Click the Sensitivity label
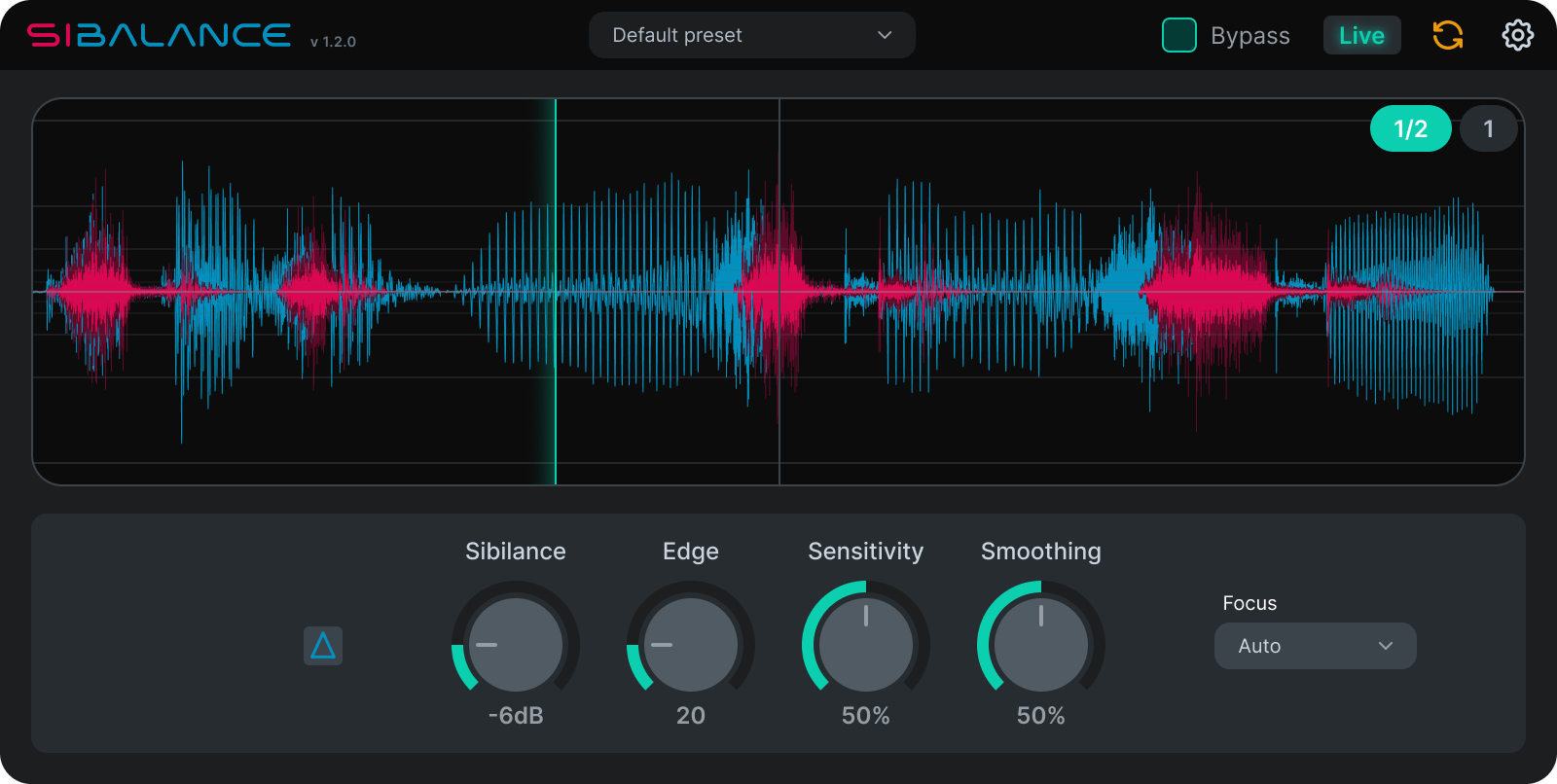Screen dimensions: 1557x784 pyautogui.click(x=866, y=552)
